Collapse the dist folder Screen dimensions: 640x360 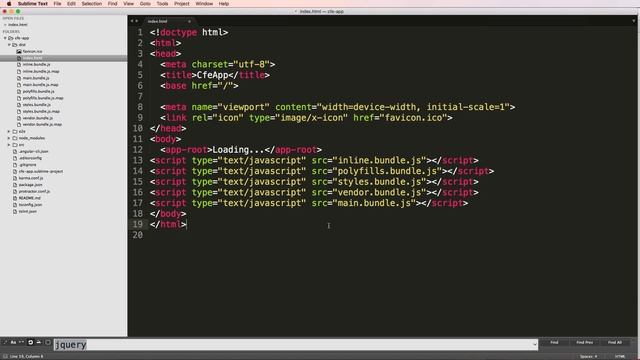9,44
